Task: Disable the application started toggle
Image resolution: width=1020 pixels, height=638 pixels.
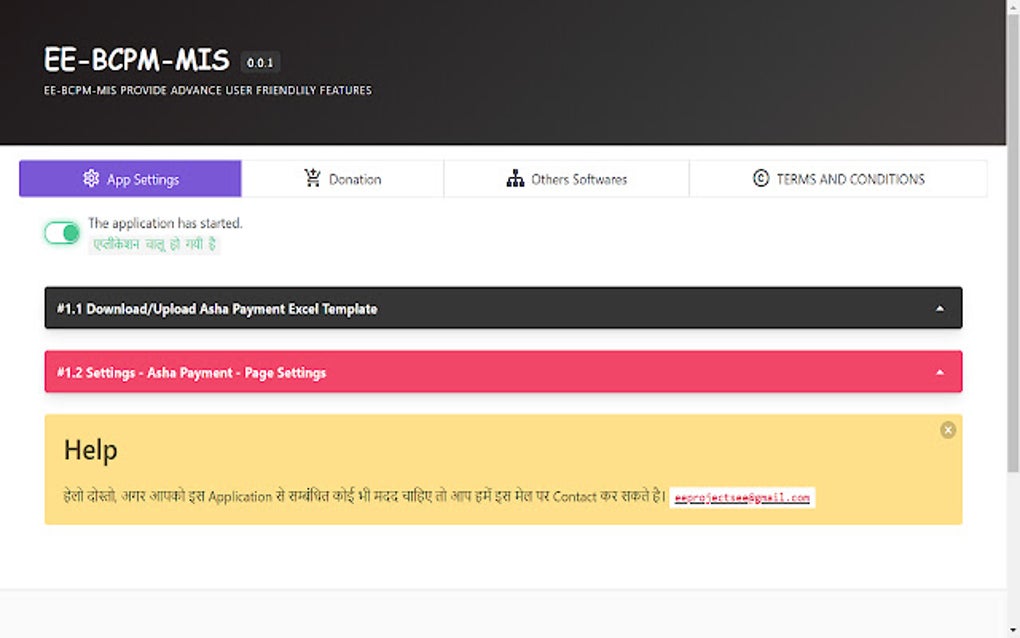Action: [61, 232]
